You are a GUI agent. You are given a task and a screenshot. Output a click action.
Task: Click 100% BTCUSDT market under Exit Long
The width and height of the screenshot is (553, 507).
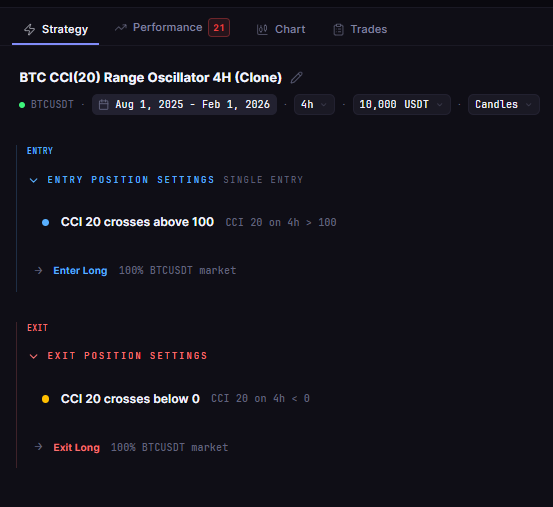click(x=170, y=447)
